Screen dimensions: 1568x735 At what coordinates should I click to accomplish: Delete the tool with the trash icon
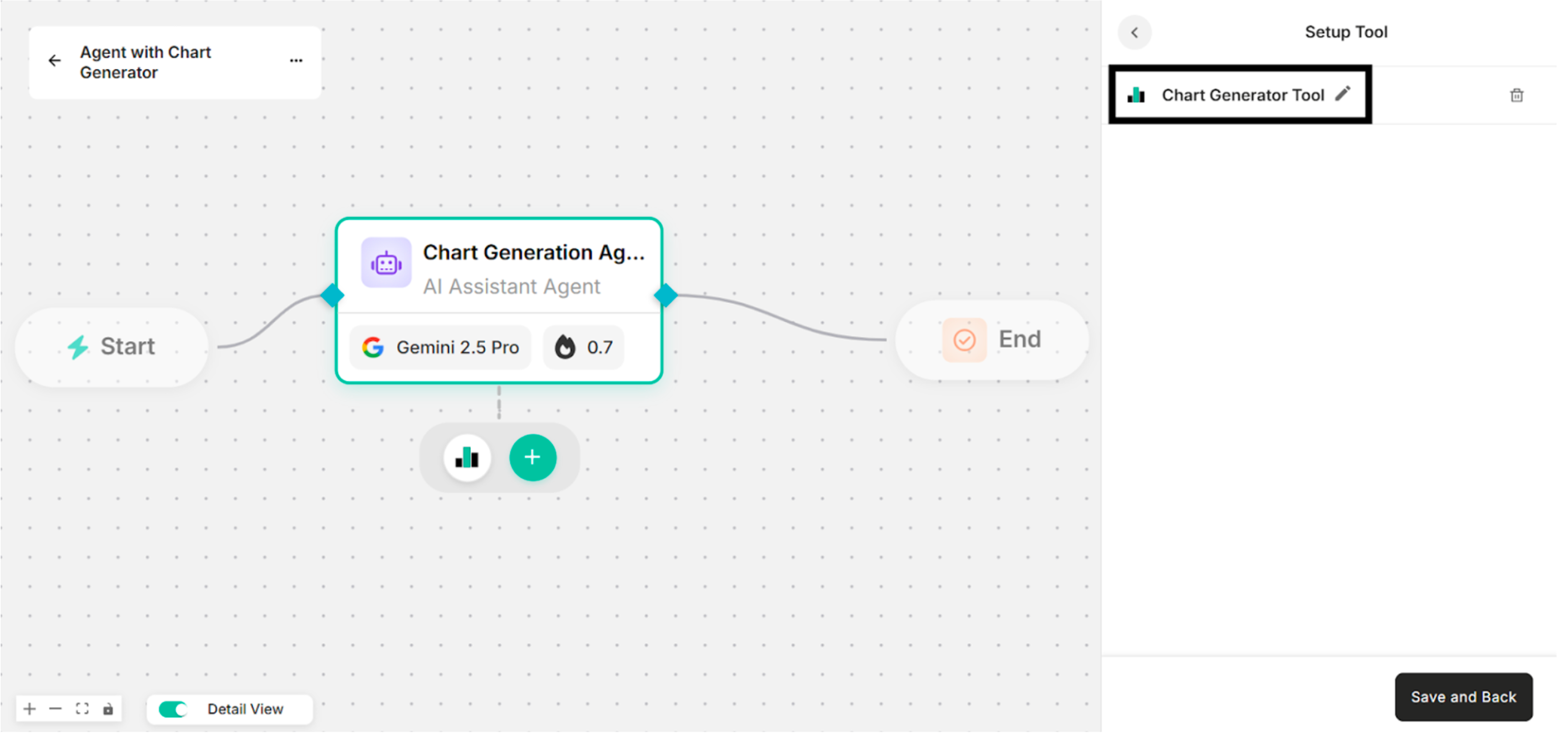pyautogui.click(x=1516, y=95)
